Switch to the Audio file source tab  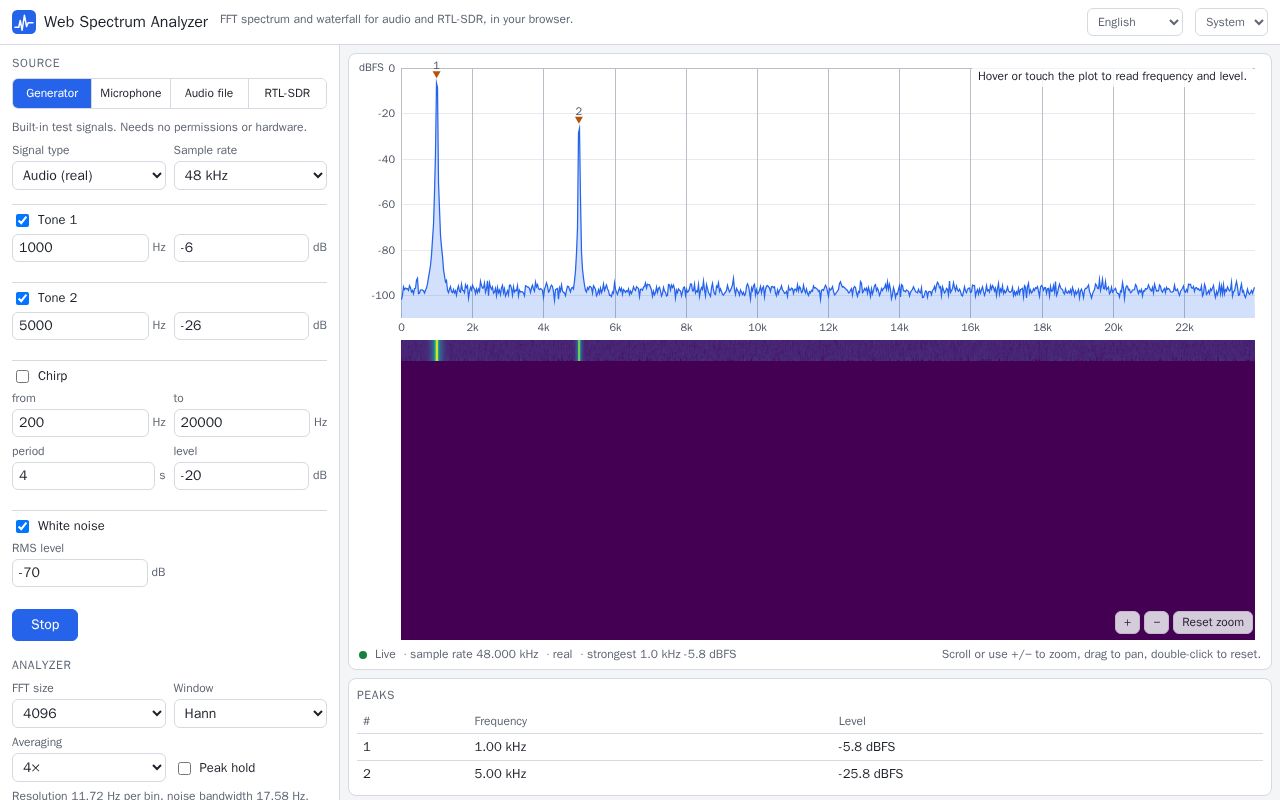[x=209, y=93]
